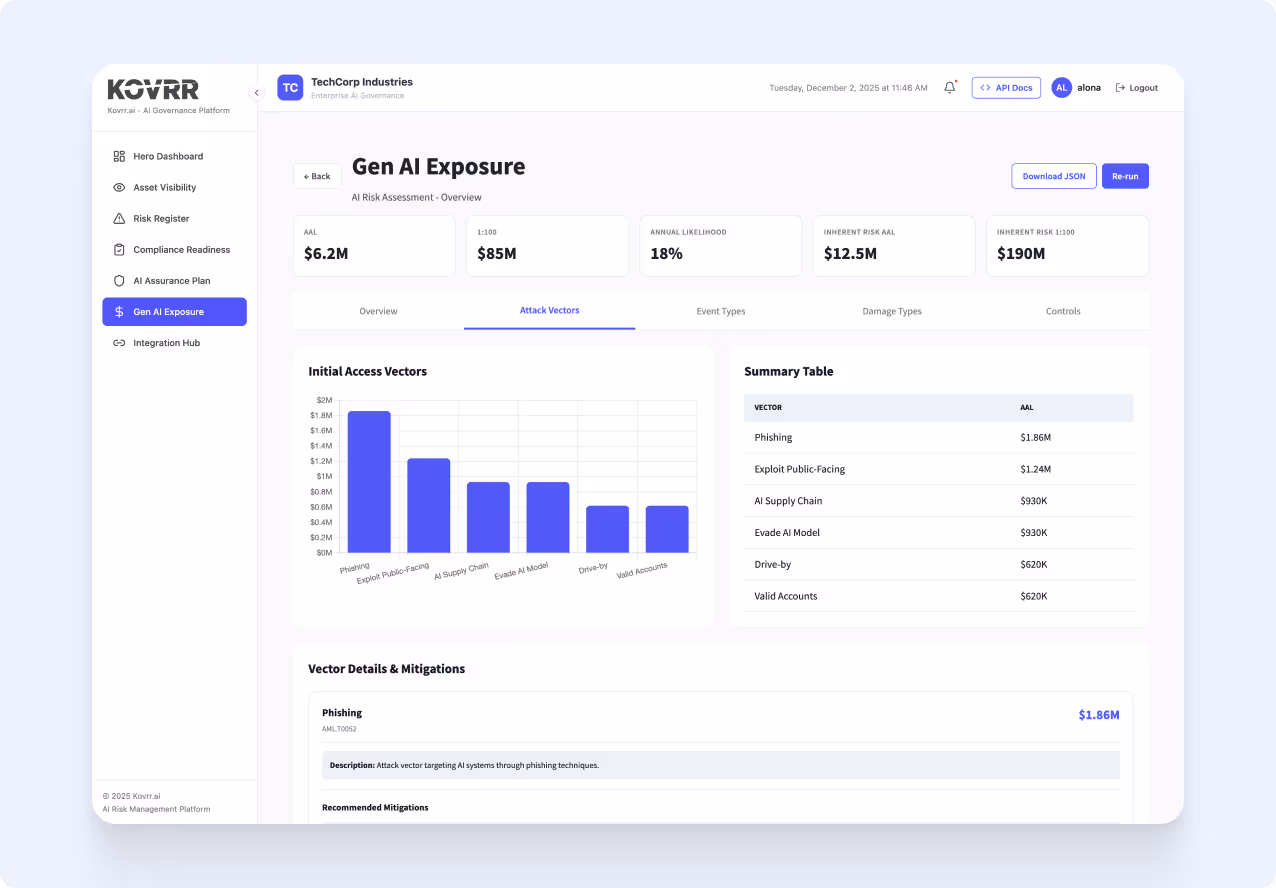Screen dimensions: 1276x888
Task: Open the Controls tab
Action: [x=1063, y=311]
